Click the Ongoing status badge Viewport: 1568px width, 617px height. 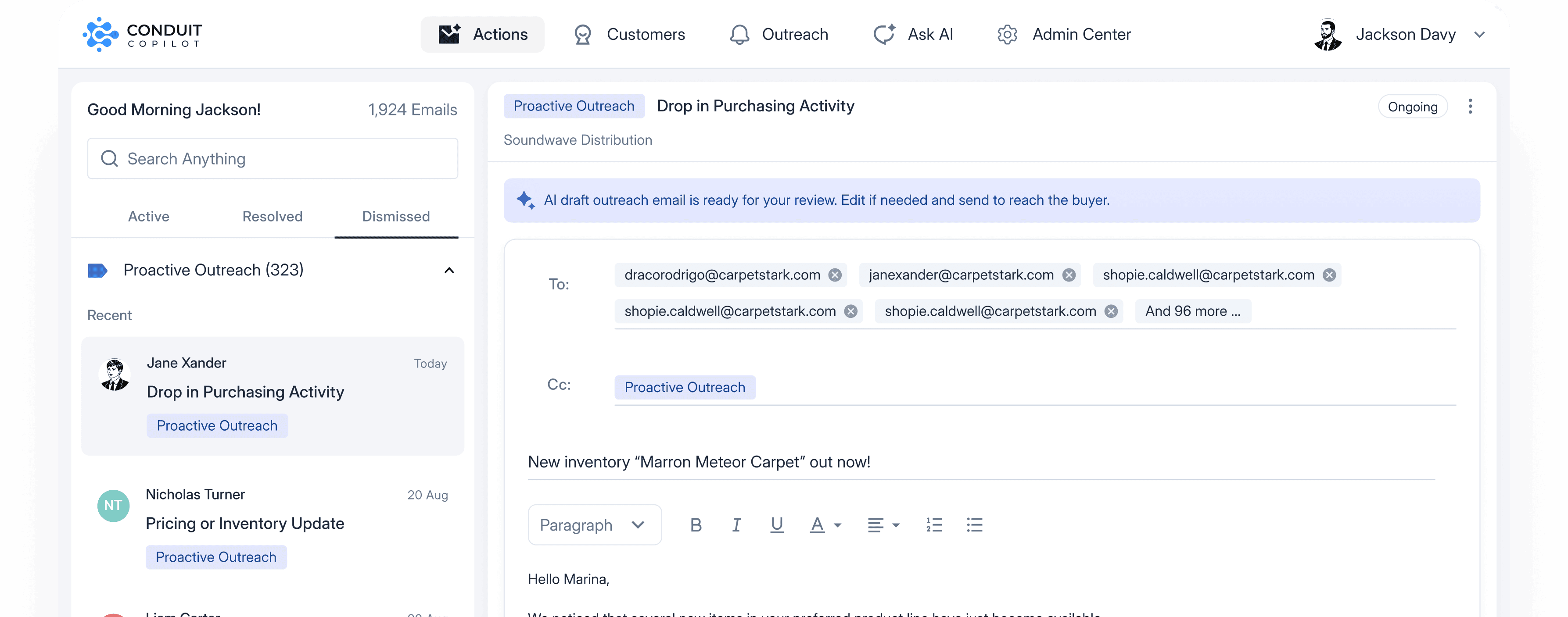pyautogui.click(x=1412, y=107)
